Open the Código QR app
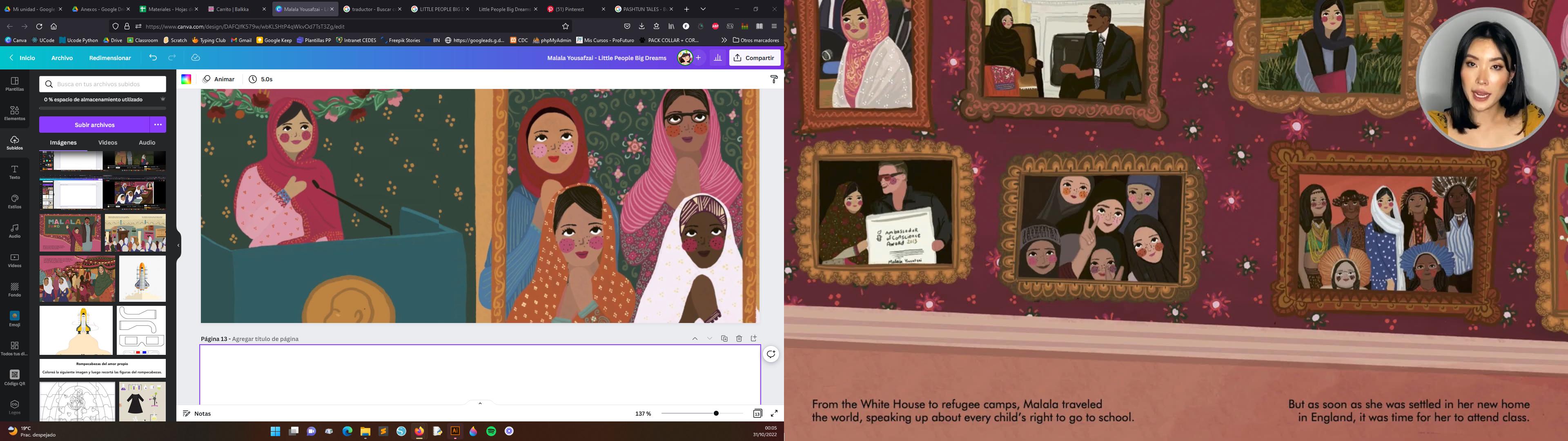The image size is (1568, 441). click(x=15, y=378)
